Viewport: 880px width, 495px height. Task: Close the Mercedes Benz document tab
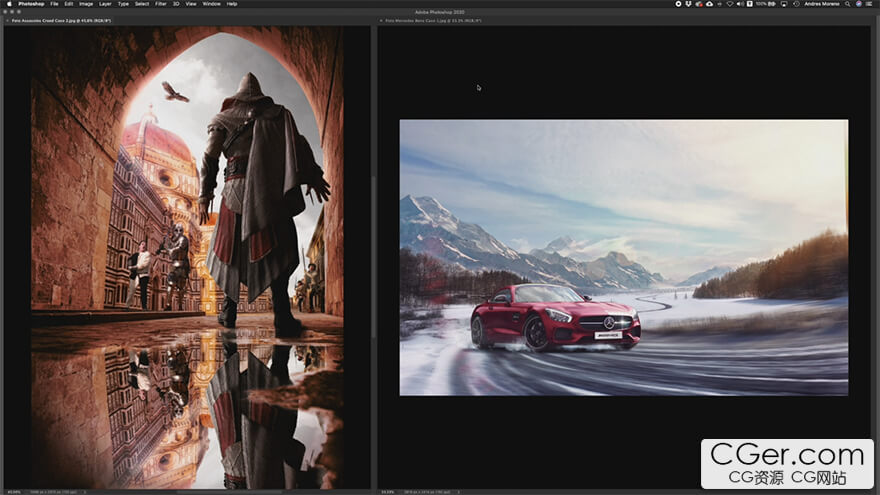tap(381, 21)
